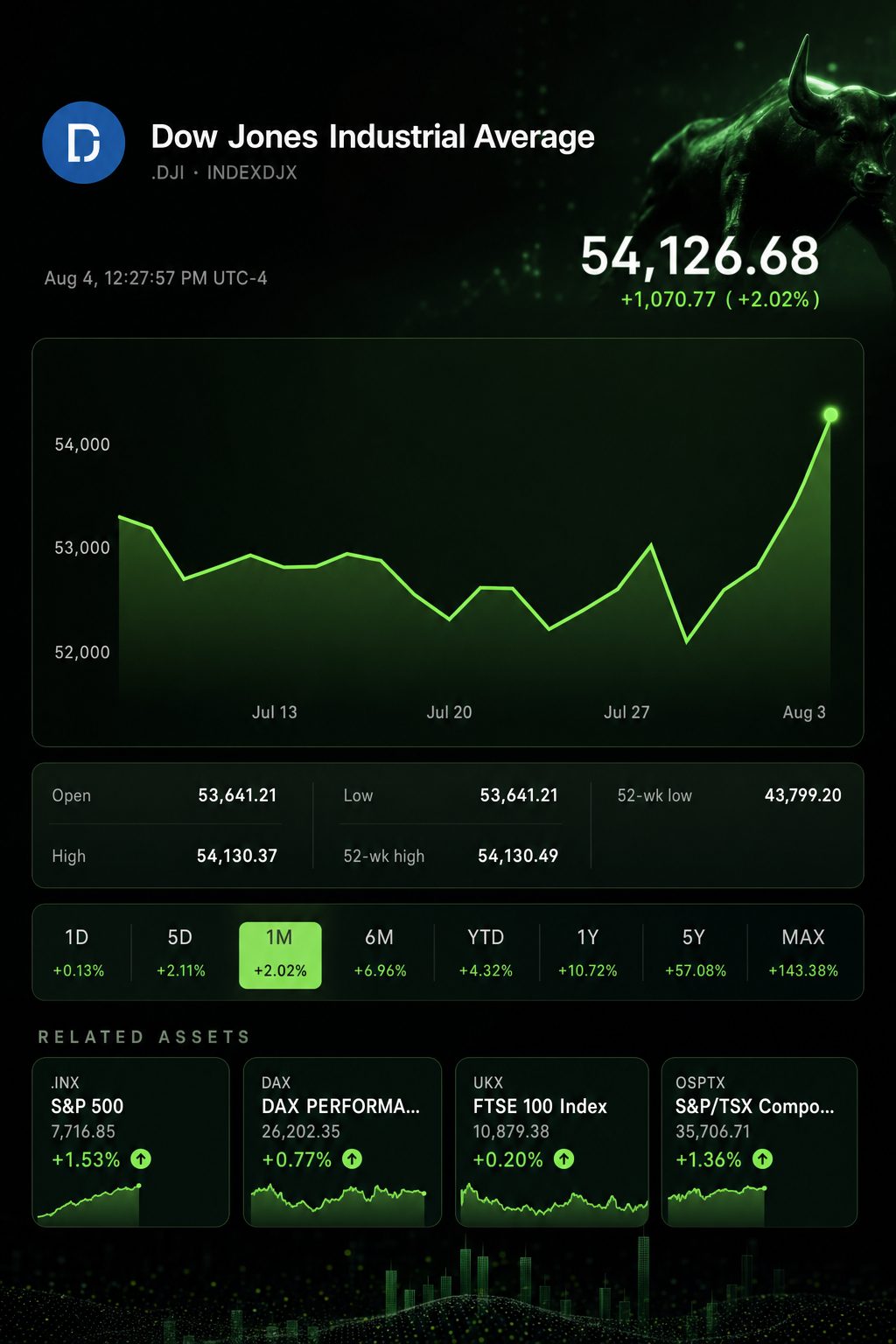Click the Aug 4, 12:27:57 PM UTC-4 timestamp
The height and width of the screenshot is (1344, 896).
pyautogui.click(x=156, y=278)
